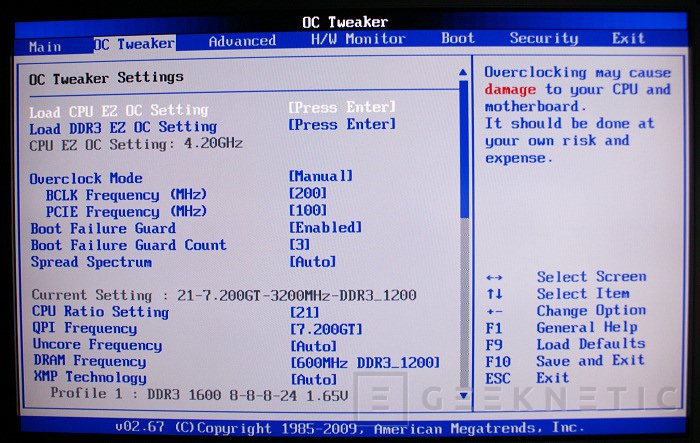Change DRAM Frequency 600MHz DDR3_1200 value
Image resolution: width=700 pixels, height=443 pixels.
pos(365,363)
